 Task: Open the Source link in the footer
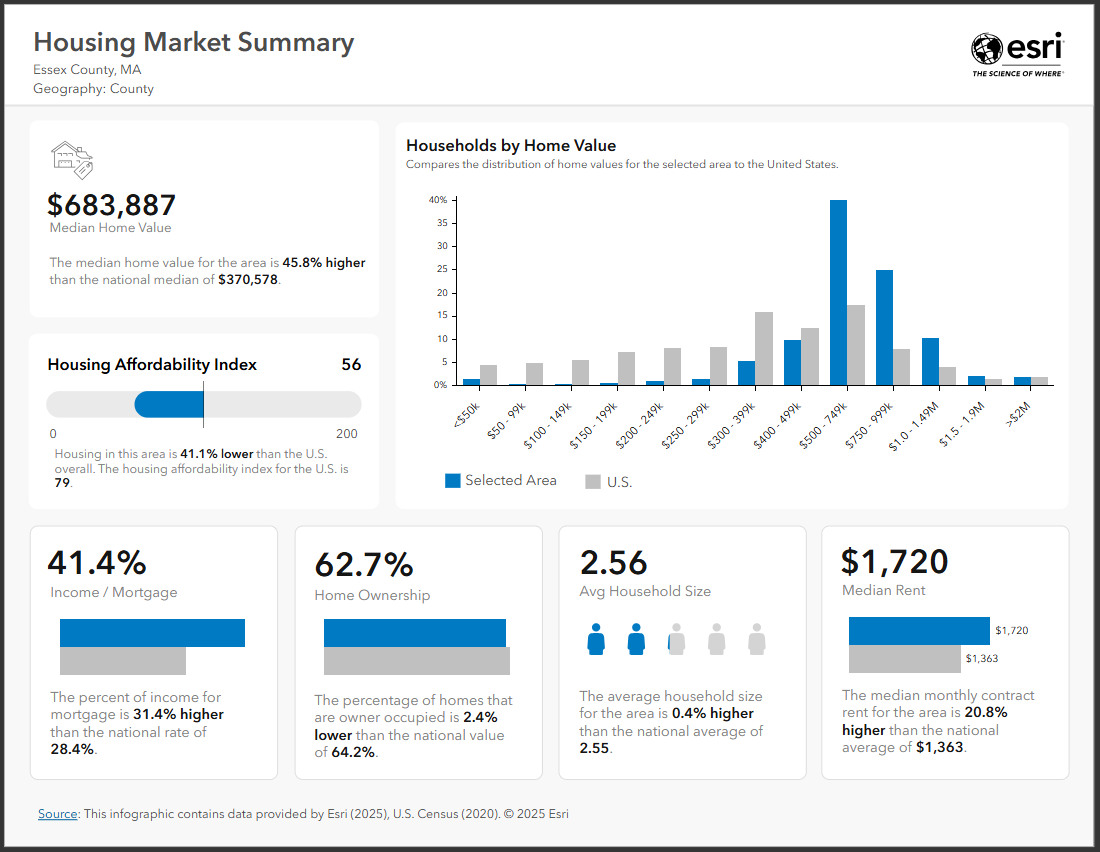pyautogui.click(x=57, y=814)
